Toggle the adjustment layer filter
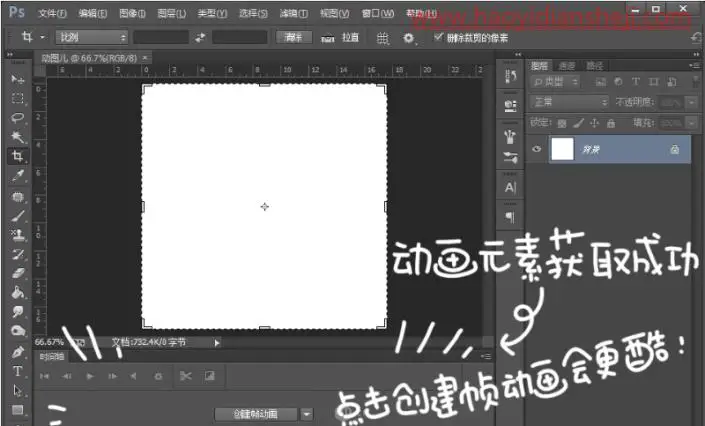The height and width of the screenshot is (426, 705). pyautogui.click(x=619, y=82)
